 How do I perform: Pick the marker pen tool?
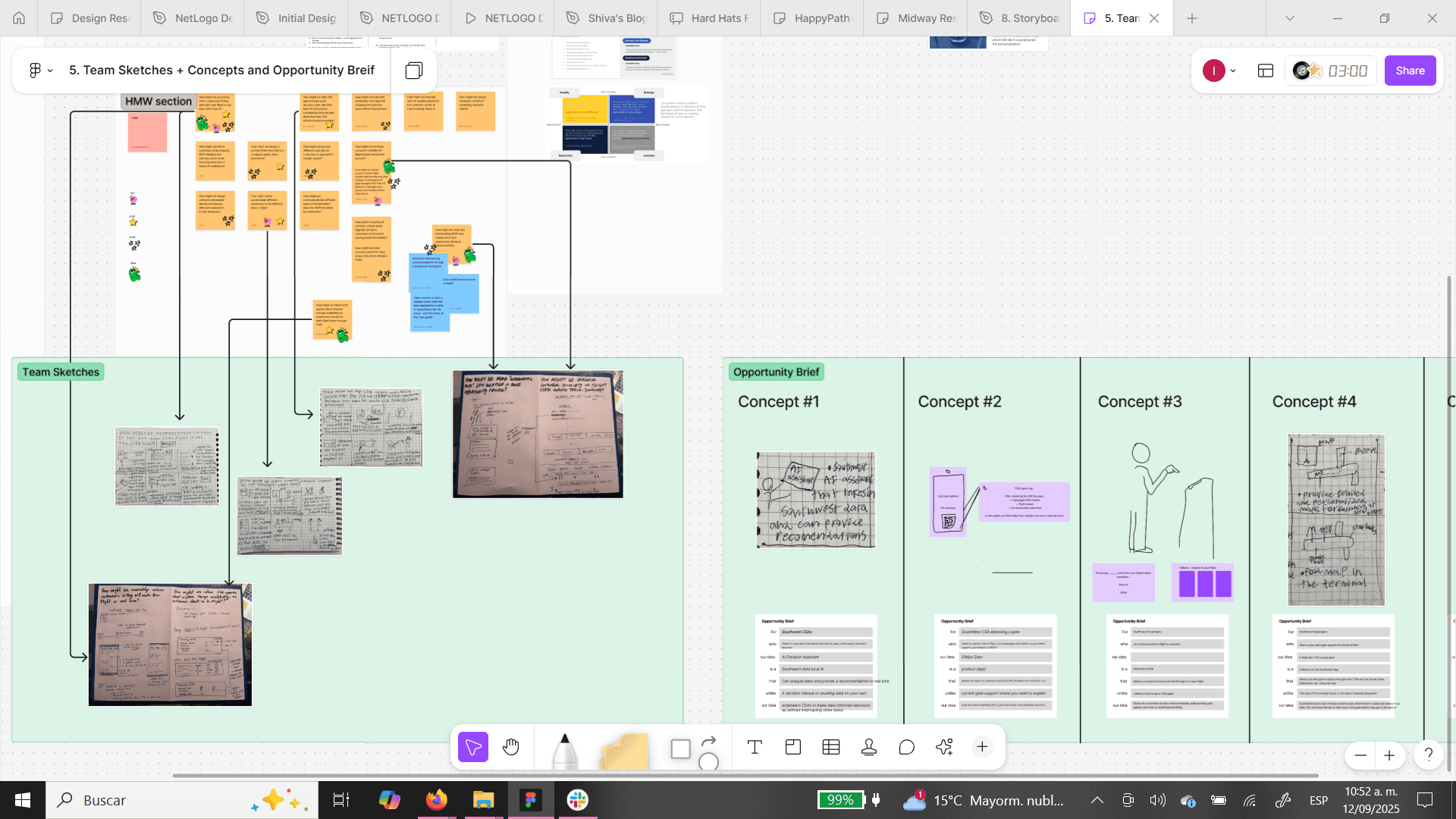point(564,751)
